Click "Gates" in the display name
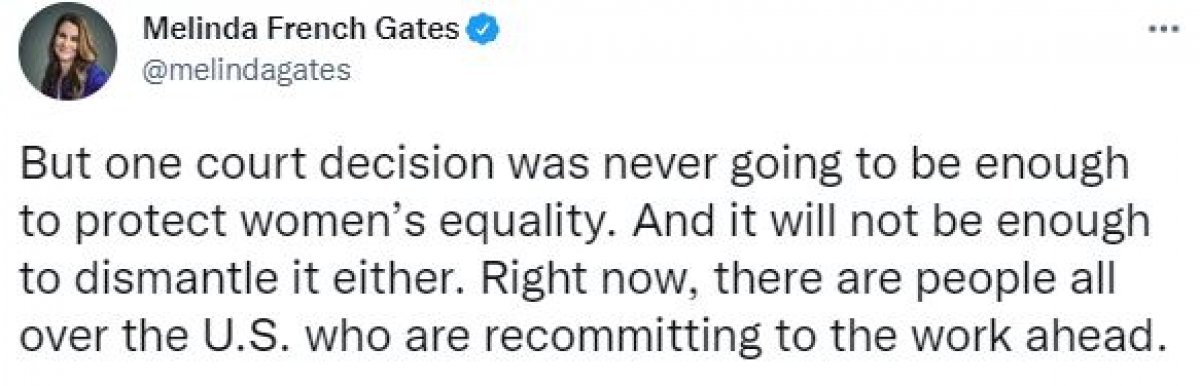The width and height of the screenshot is (1200, 386). pos(425,32)
